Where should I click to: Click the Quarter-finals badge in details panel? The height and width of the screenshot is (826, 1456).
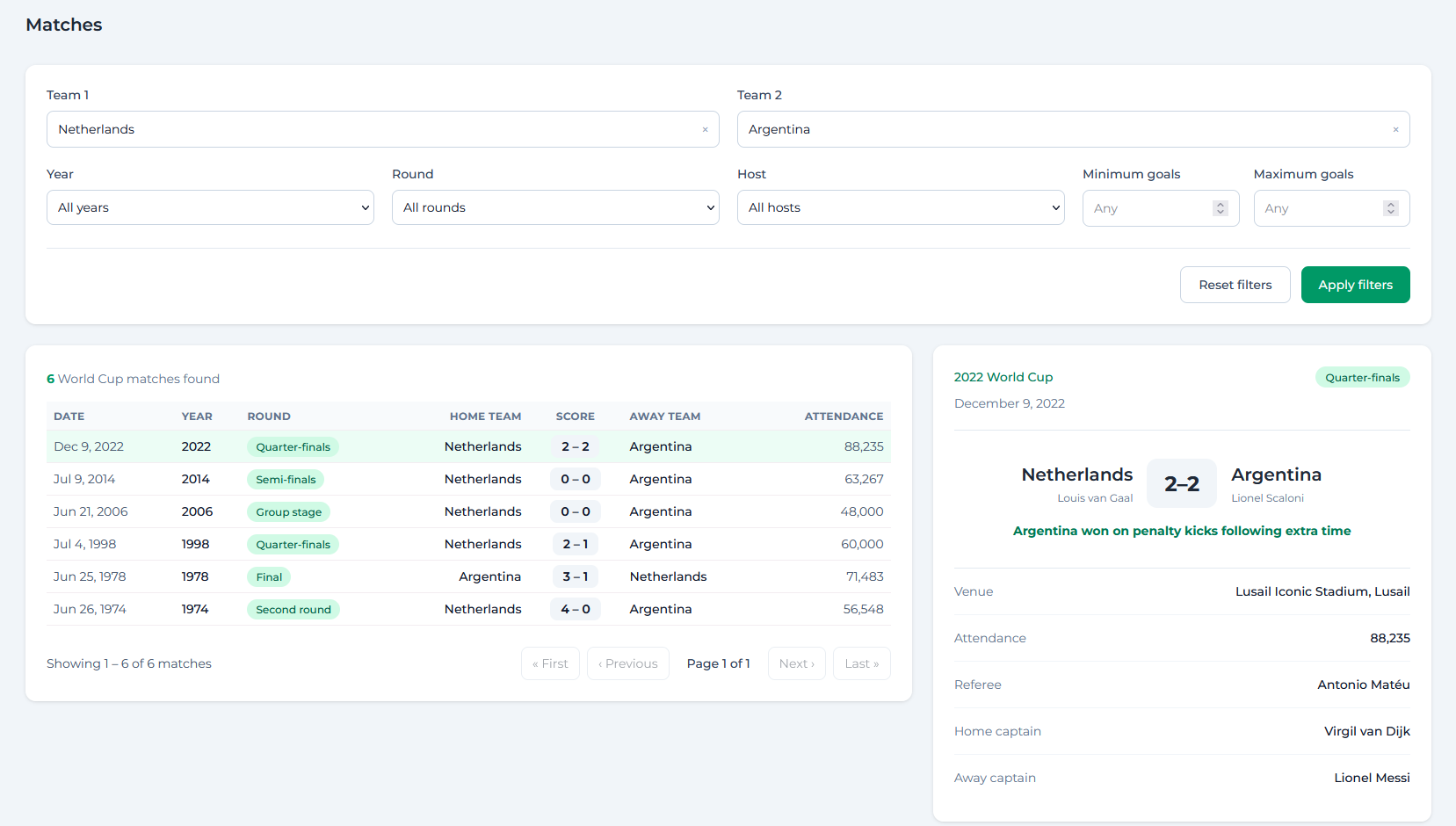pyautogui.click(x=1363, y=378)
